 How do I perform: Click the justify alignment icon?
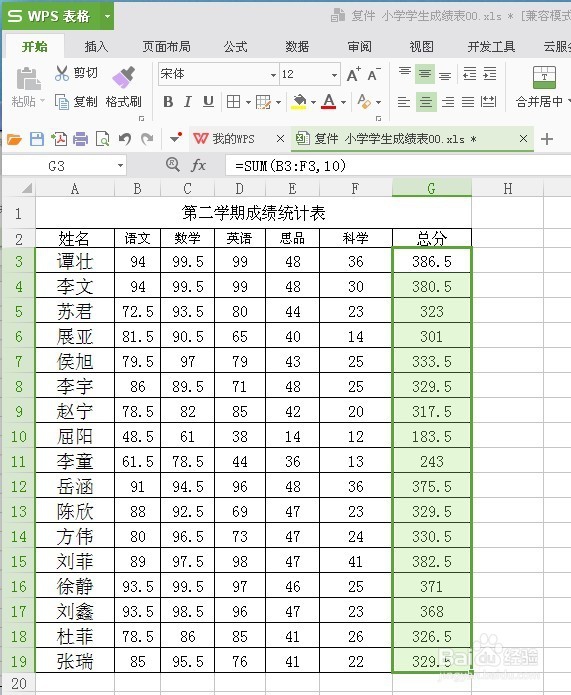point(468,102)
